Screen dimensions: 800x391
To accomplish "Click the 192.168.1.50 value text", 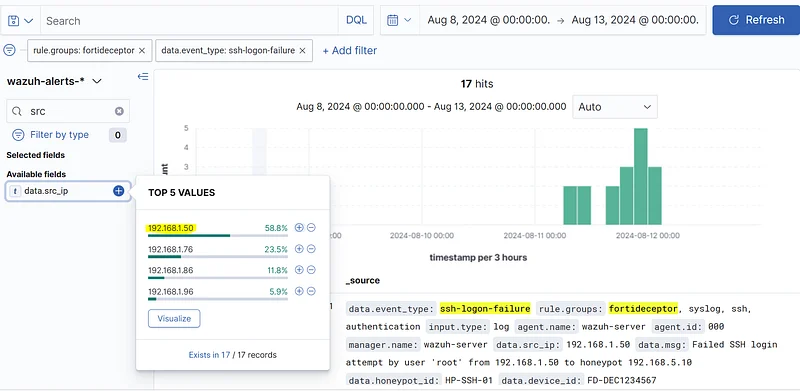I will pos(171,228).
